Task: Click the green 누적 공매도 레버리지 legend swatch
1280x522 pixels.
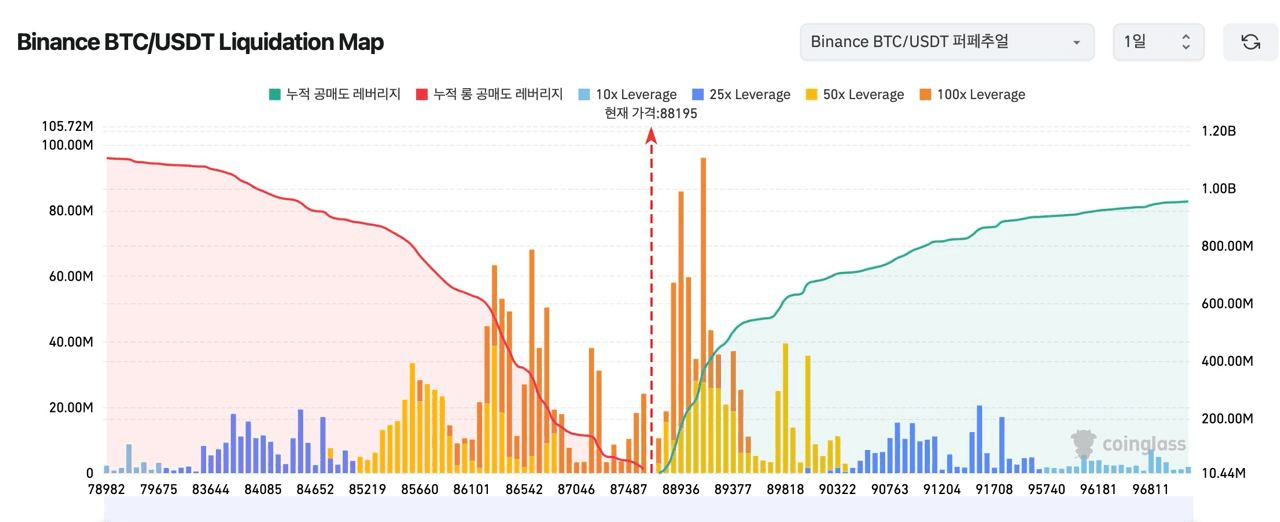Action: pos(274,94)
